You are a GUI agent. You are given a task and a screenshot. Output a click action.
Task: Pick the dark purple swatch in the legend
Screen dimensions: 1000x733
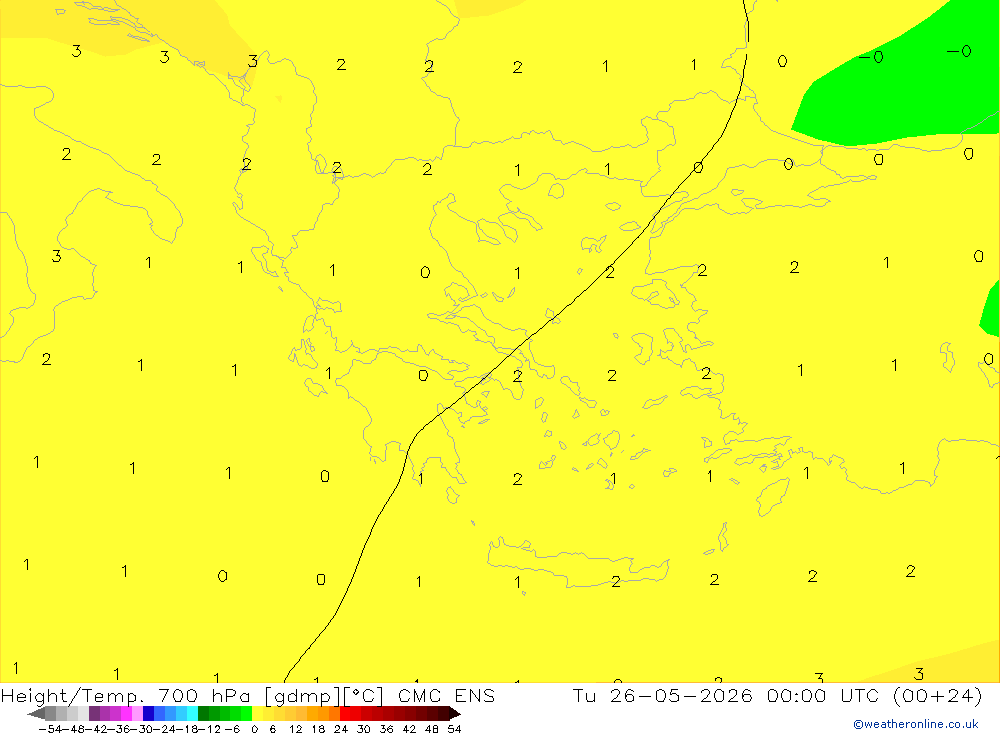pyautogui.click(x=94, y=713)
